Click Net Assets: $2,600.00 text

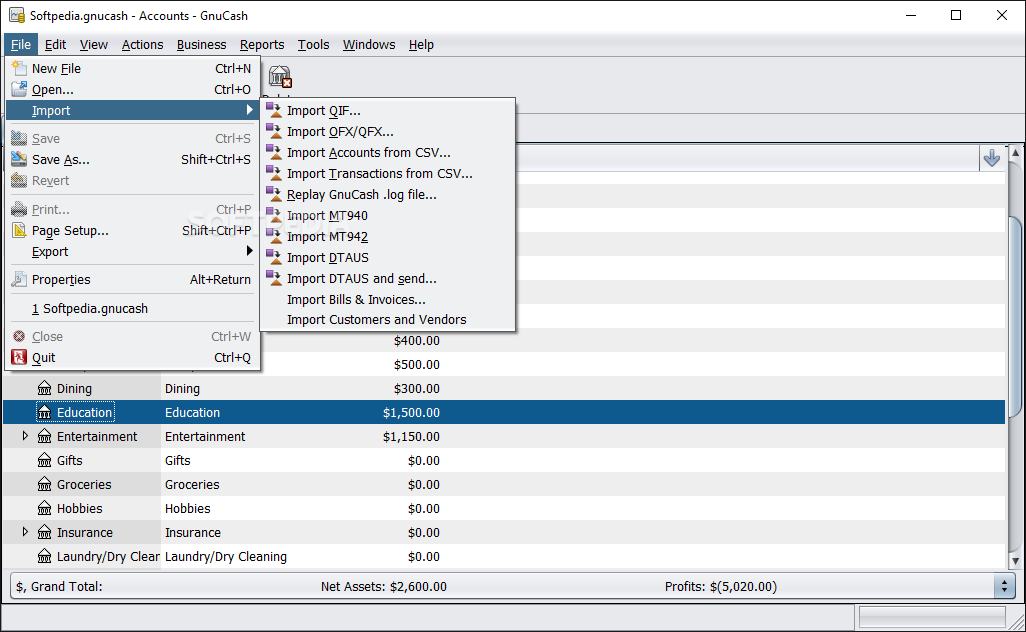coord(383,586)
